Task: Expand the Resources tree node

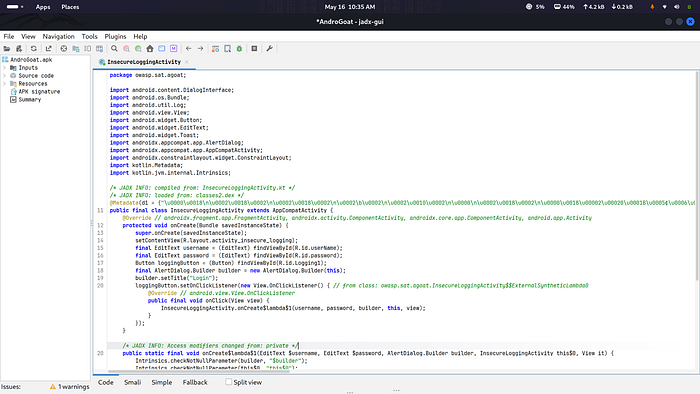Action: point(4,84)
